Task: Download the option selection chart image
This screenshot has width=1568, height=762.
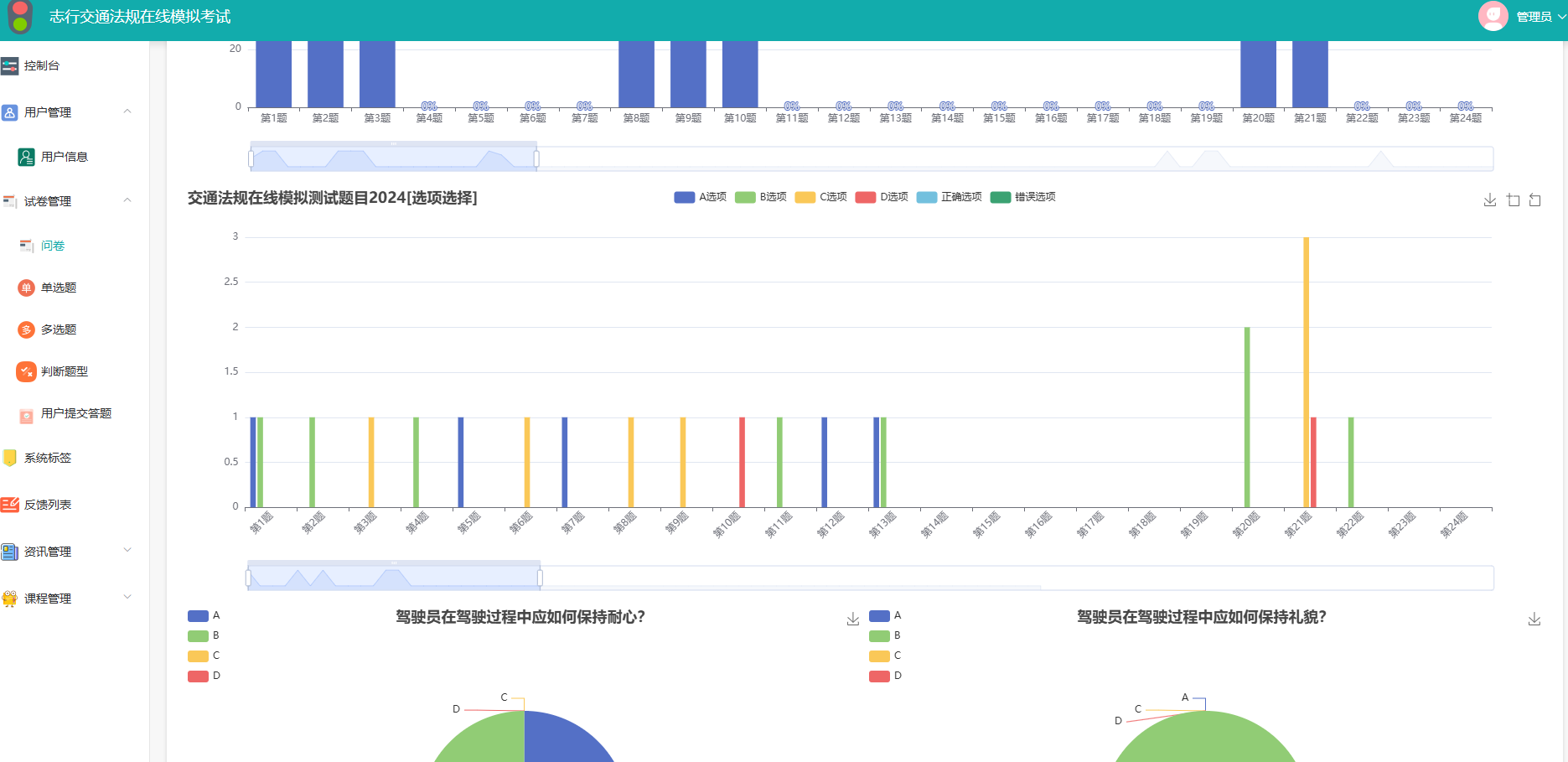Action: 1490,200
